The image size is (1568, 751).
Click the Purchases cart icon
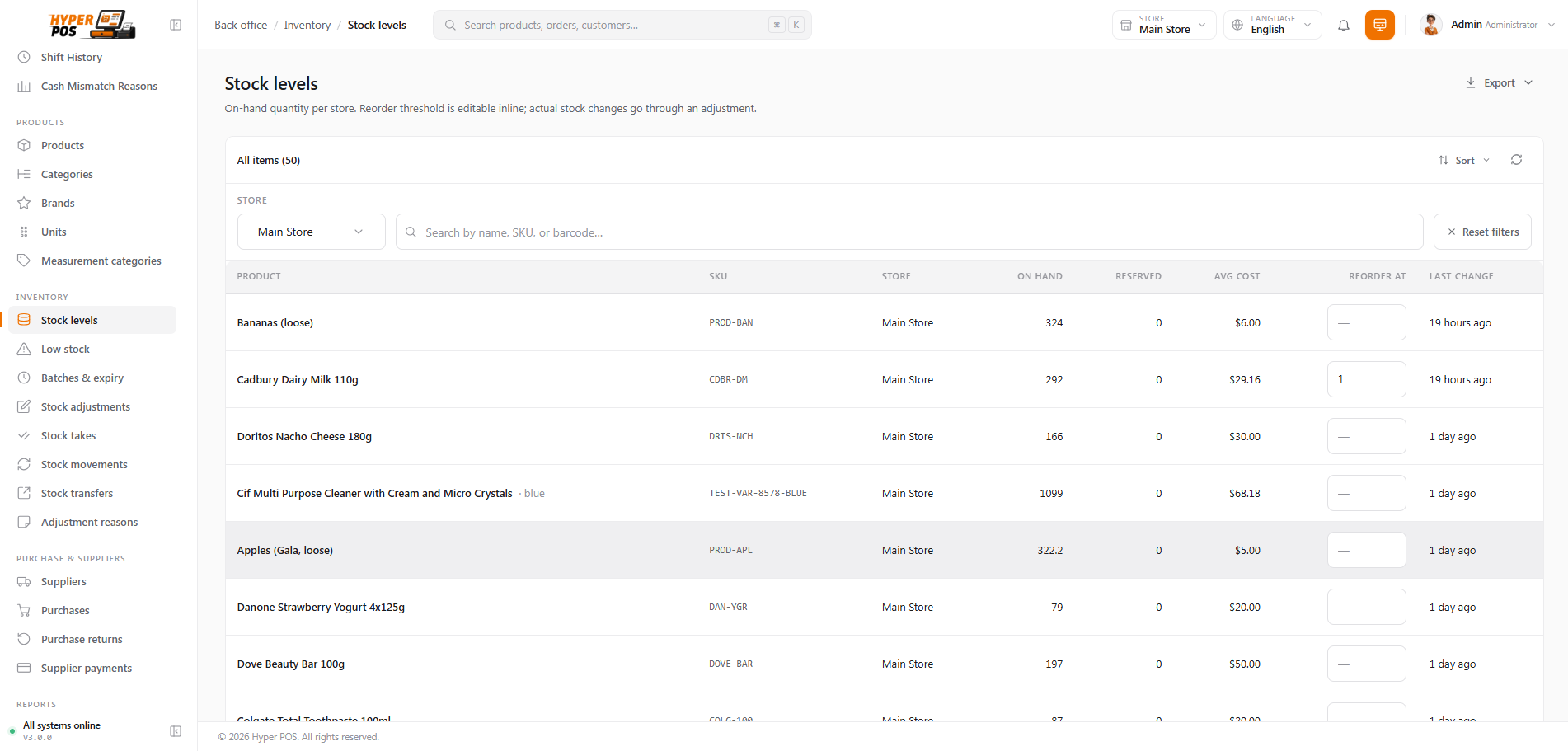click(x=24, y=610)
